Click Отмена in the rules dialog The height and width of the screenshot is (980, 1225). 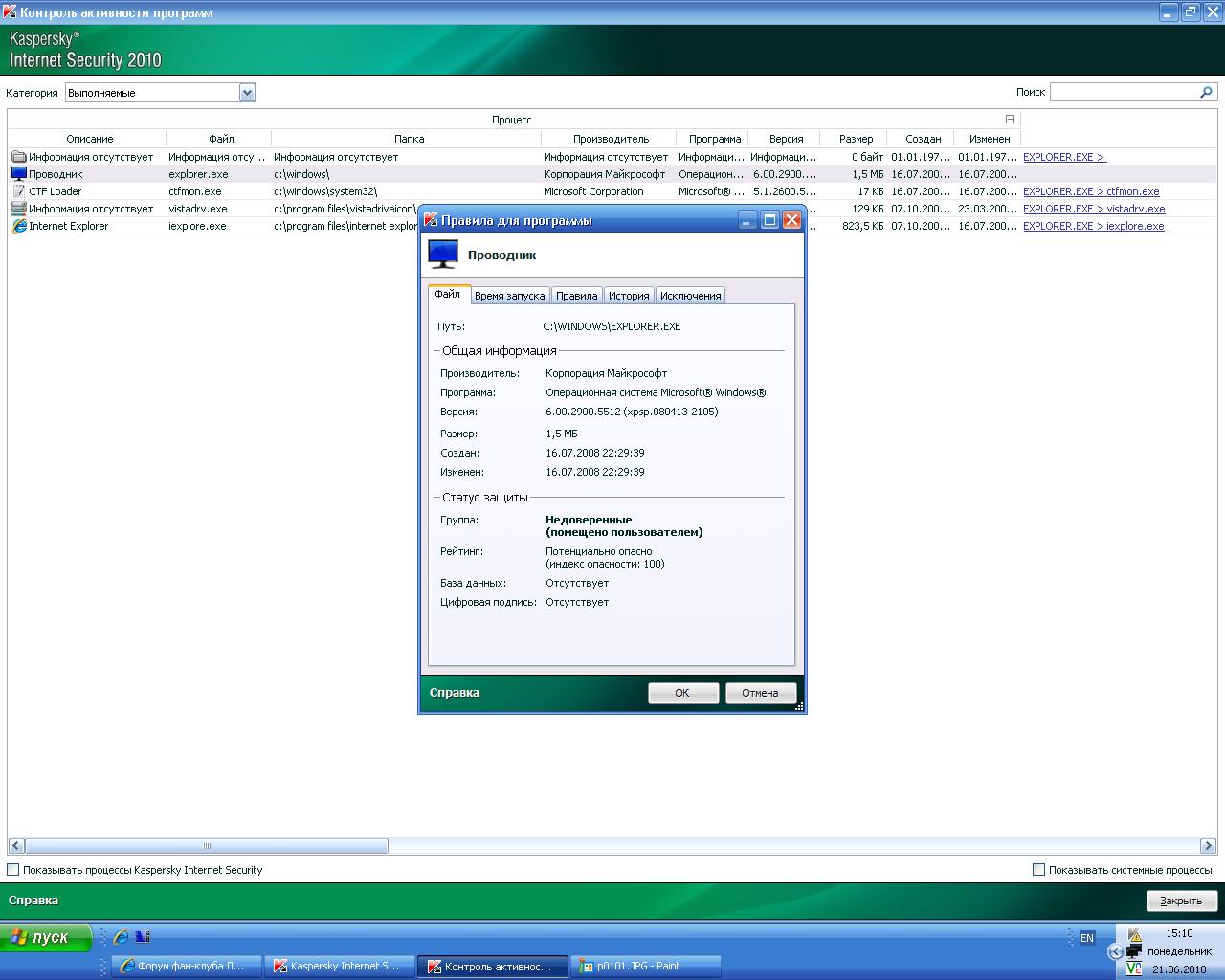point(760,693)
